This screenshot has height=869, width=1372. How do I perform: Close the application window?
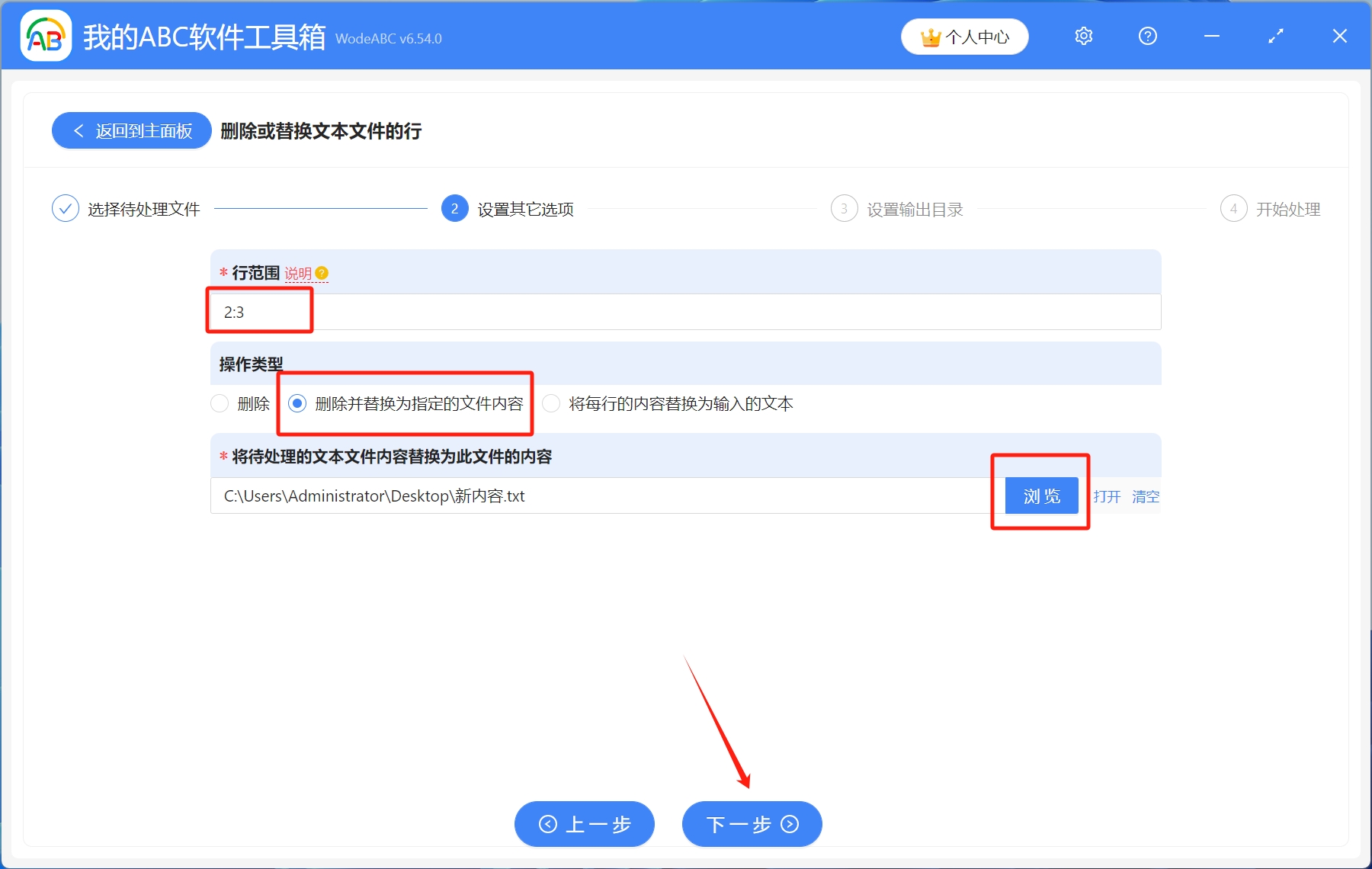pos(1339,36)
